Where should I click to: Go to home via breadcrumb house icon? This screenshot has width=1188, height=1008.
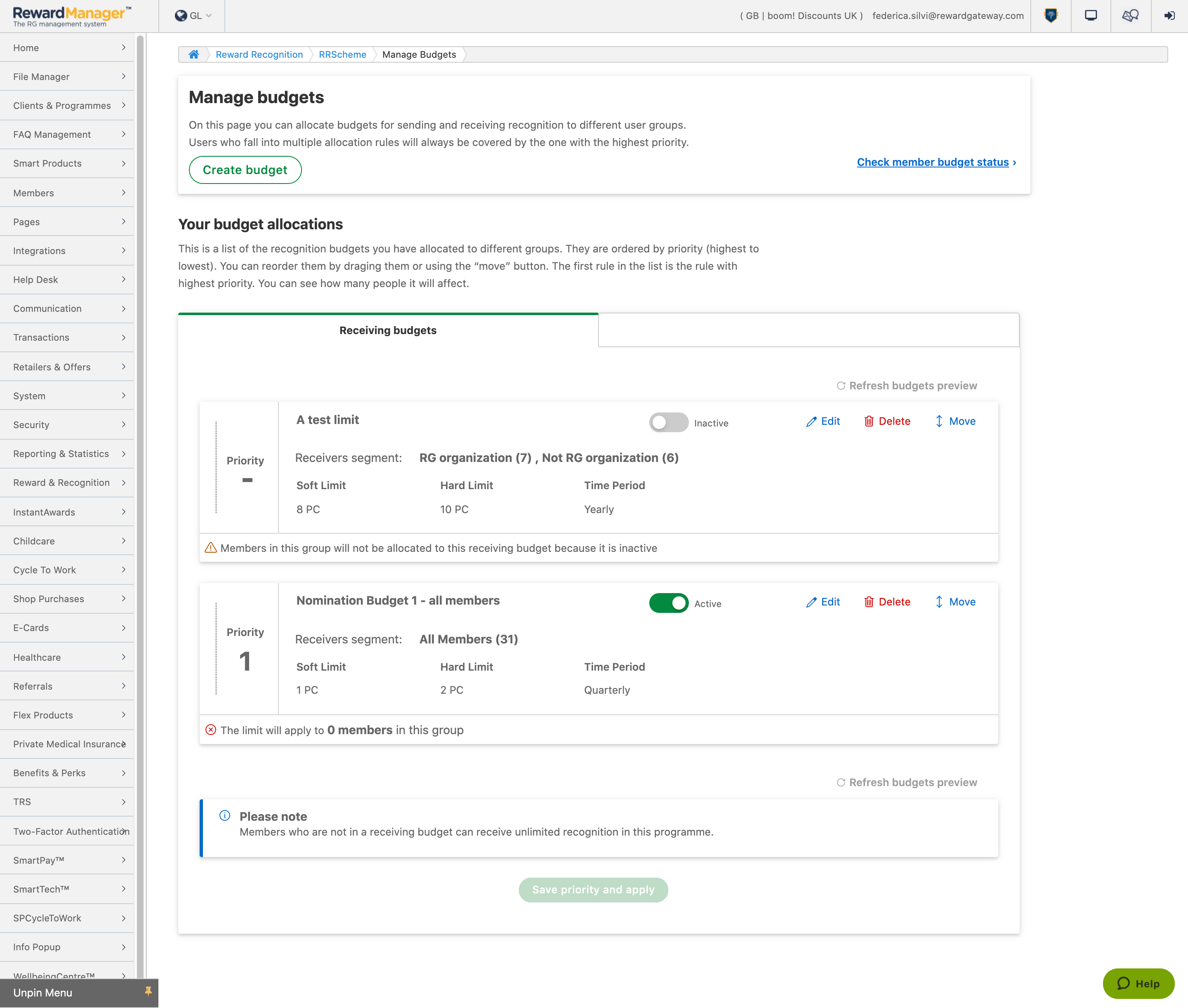click(194, 54)
